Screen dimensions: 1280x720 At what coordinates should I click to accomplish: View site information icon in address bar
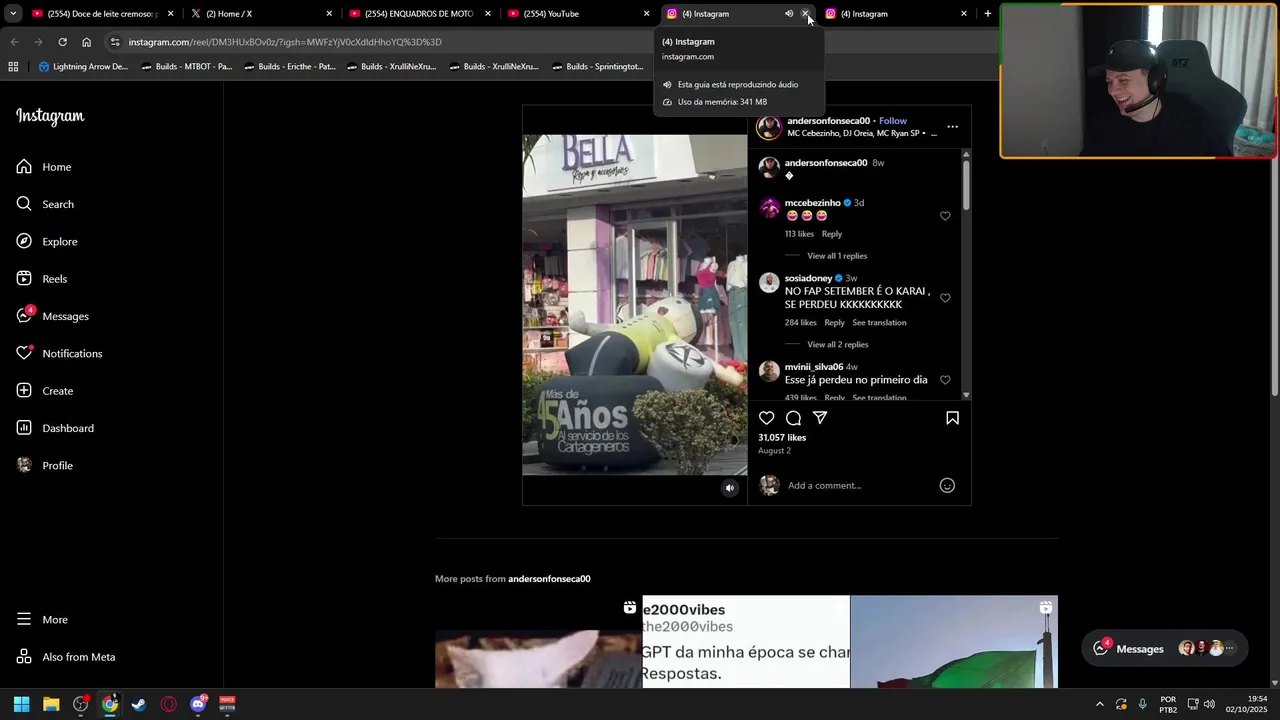point(115,42)
